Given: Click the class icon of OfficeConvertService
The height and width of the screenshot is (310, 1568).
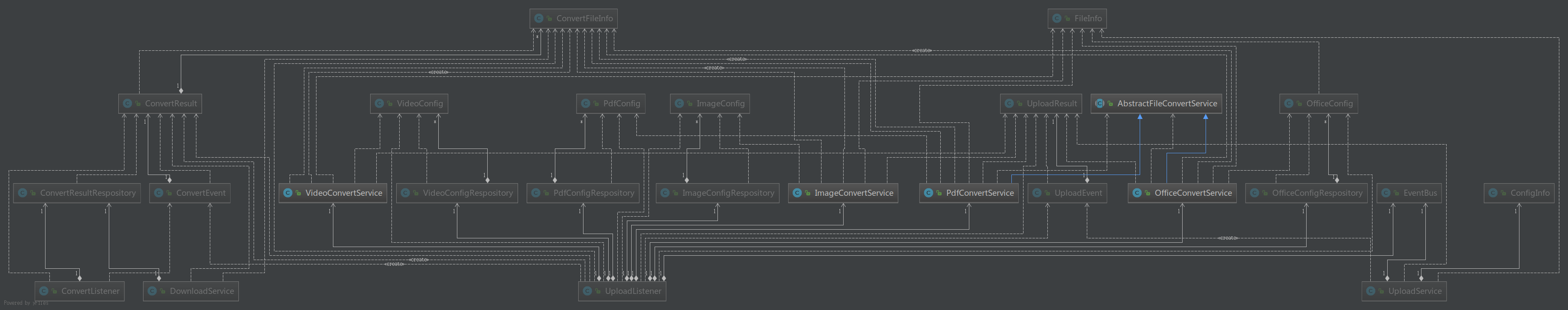Looking at the screenshot, I should click(x=1137, y=193).
